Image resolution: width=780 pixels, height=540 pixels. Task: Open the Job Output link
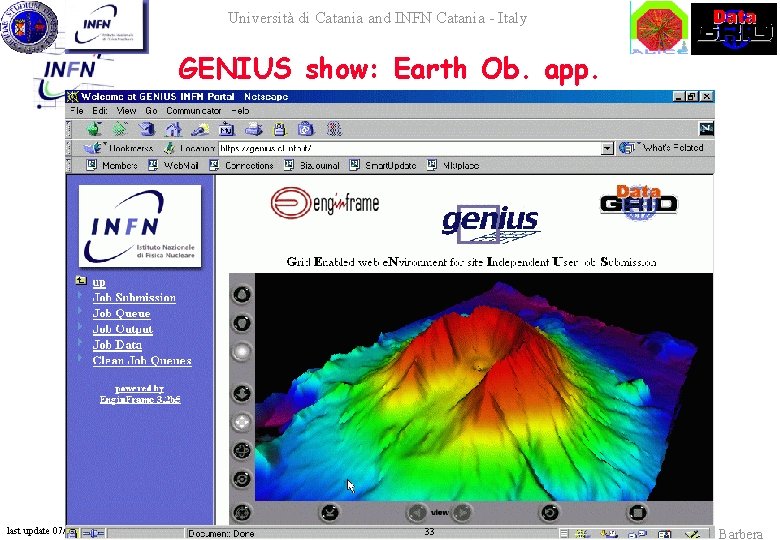(x=123, y=329)
